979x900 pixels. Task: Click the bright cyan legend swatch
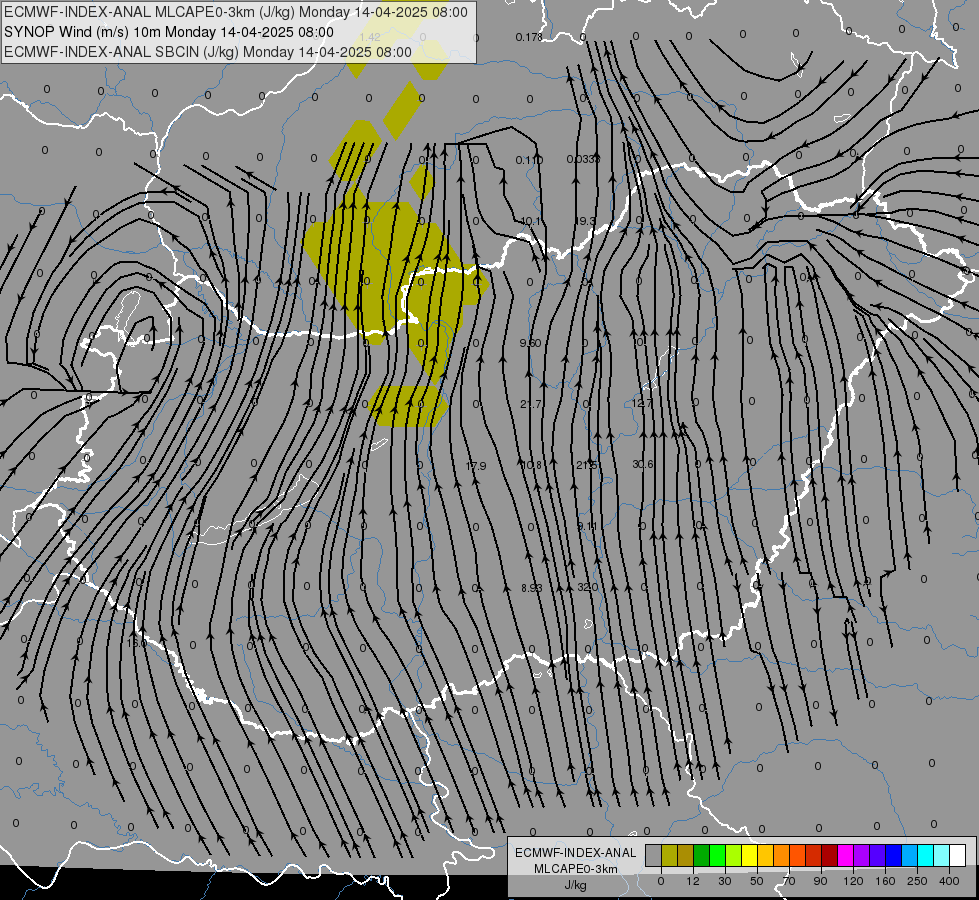pos(925,855)
